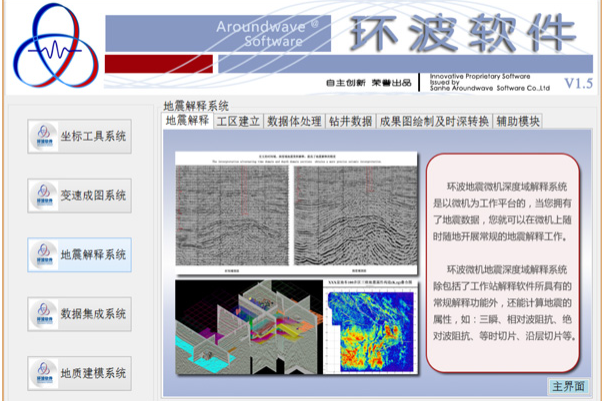This screenshot has height=401, width=602.
Task: Click the 自主创新 荣誉出品 slogan
Action: [x=369, y=83]
